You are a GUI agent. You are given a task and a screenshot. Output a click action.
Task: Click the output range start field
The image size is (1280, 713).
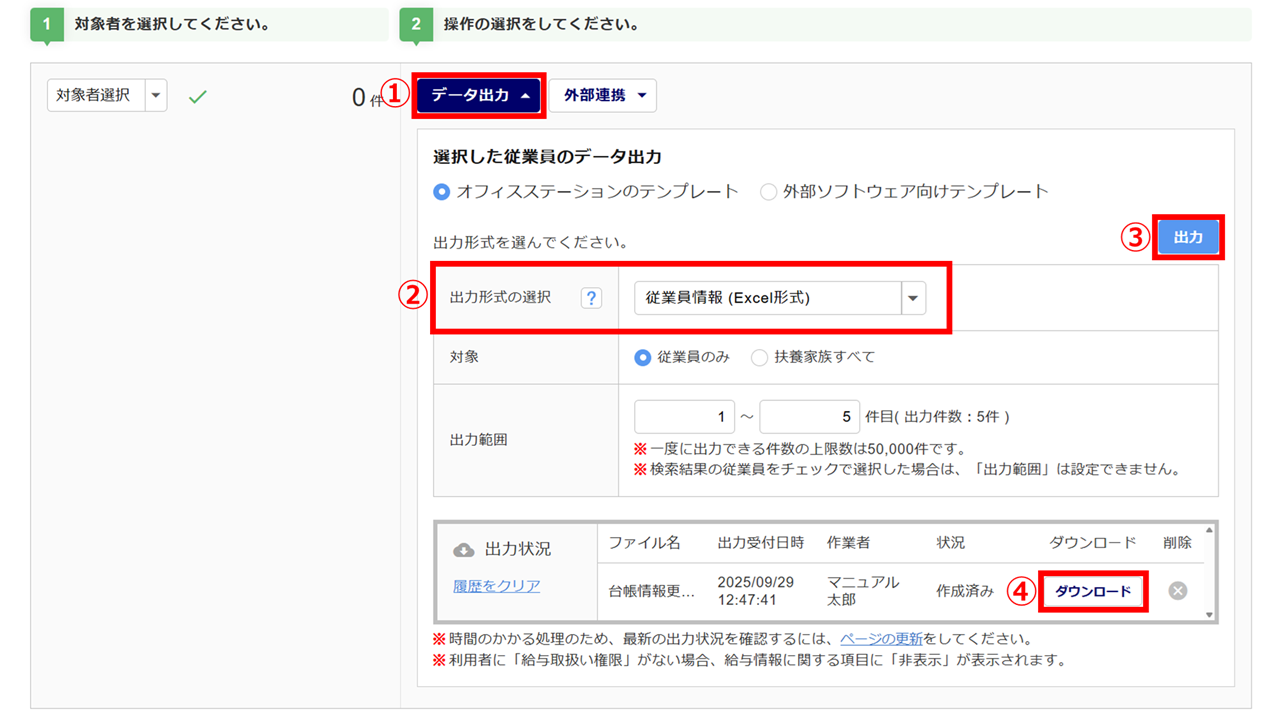click(684, 417)
